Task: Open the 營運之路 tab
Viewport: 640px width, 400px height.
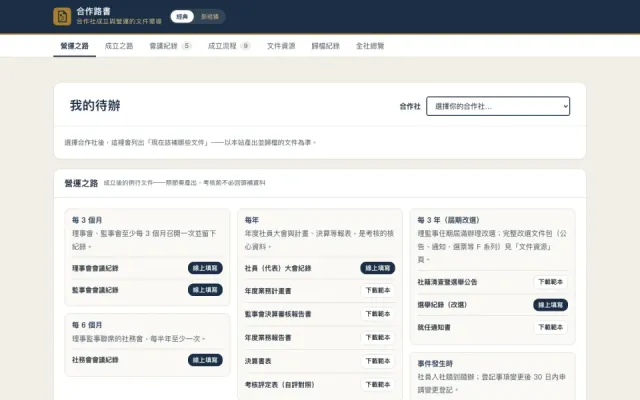Action: tap(74, 46)
